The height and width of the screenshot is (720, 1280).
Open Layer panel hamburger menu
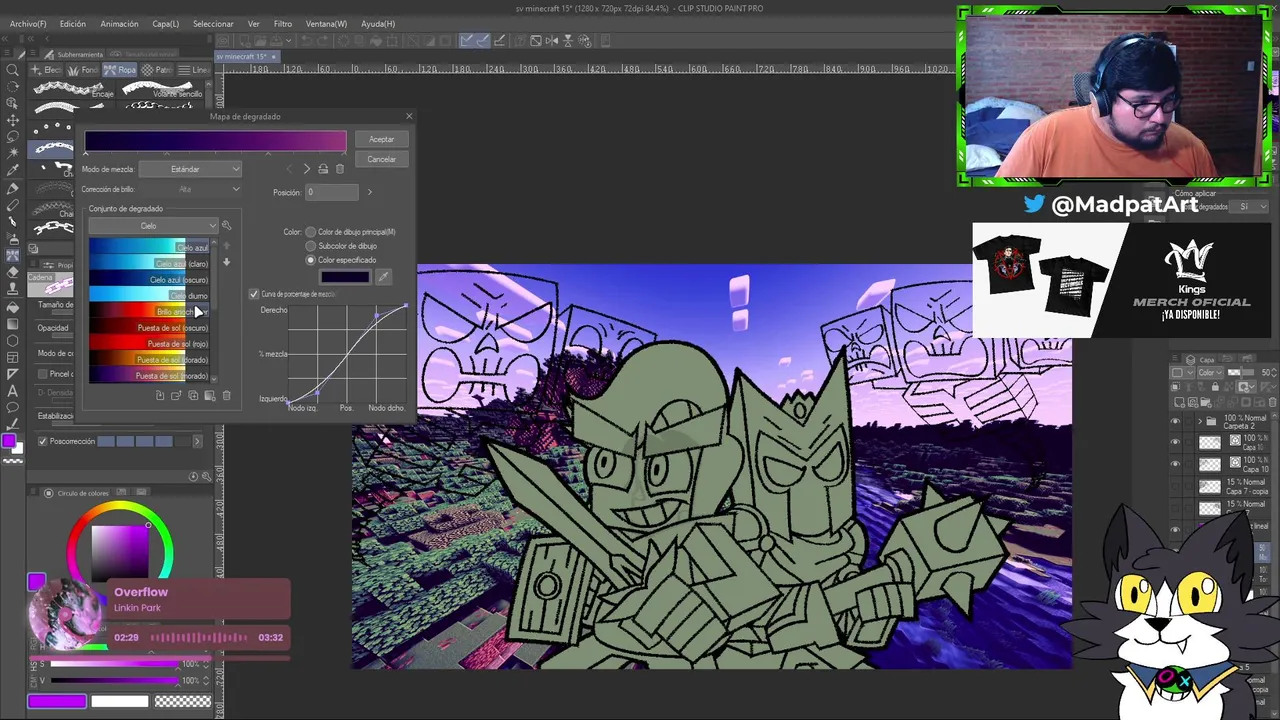1177,359
